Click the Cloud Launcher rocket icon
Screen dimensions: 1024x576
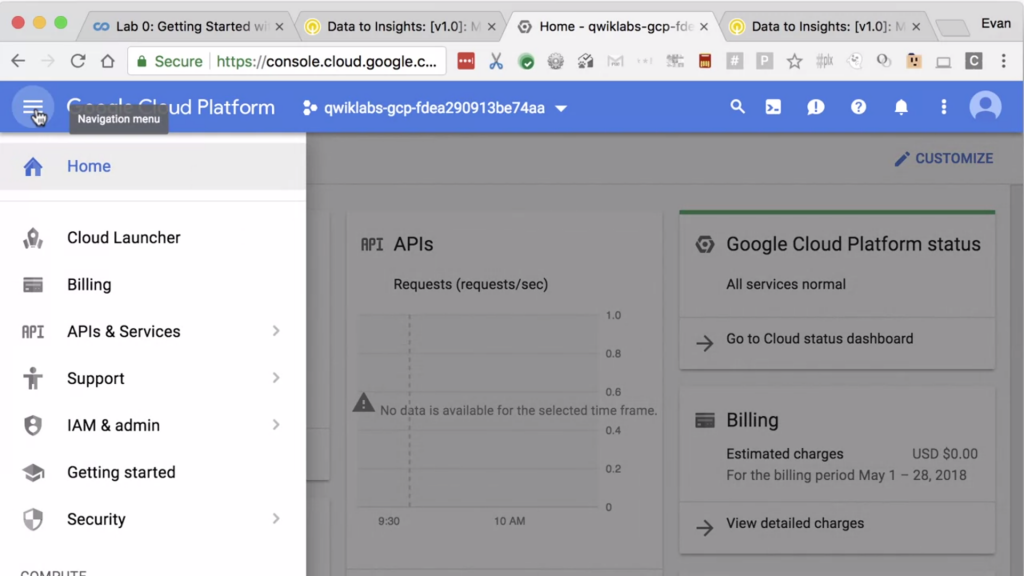point(33,238)
